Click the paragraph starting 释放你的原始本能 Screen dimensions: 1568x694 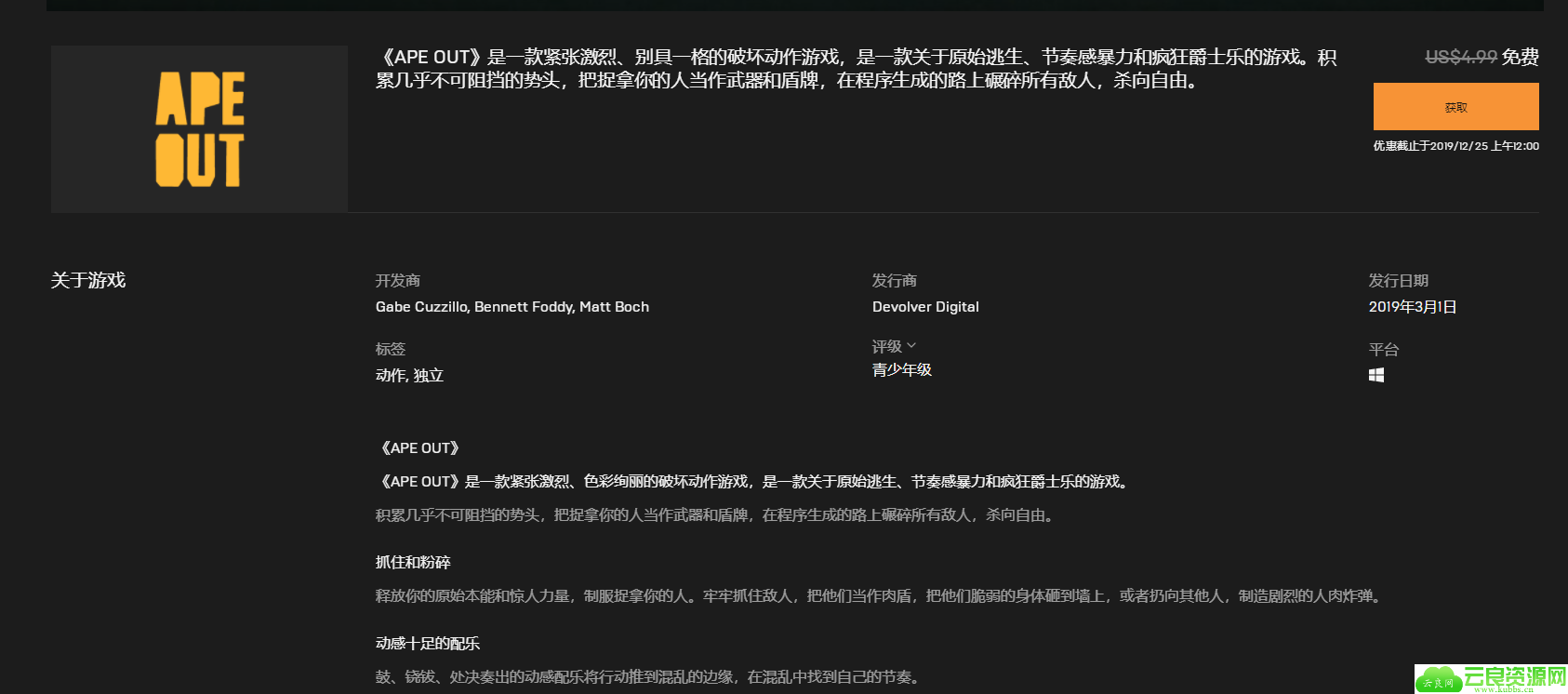click(881, 596)
